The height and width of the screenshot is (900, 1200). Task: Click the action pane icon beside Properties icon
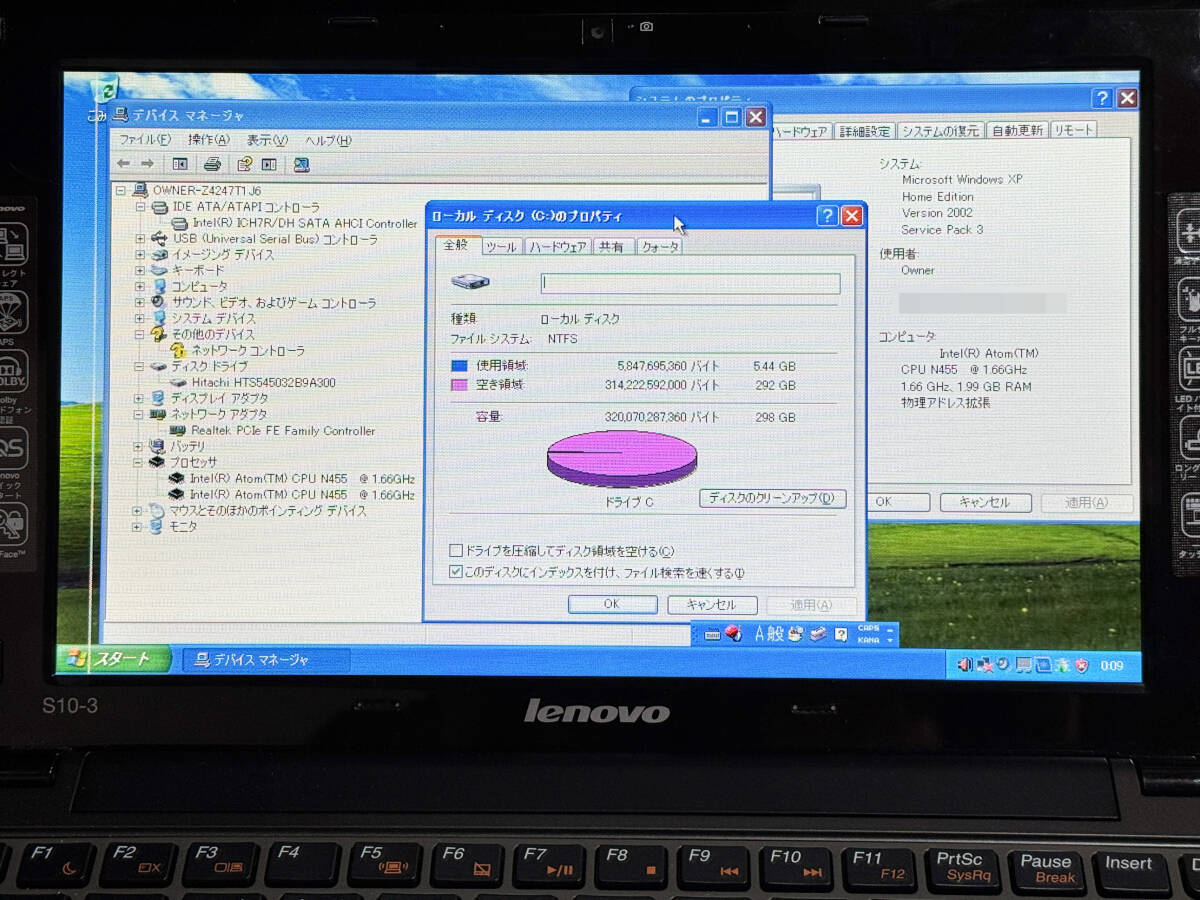[x=269, y=164]
